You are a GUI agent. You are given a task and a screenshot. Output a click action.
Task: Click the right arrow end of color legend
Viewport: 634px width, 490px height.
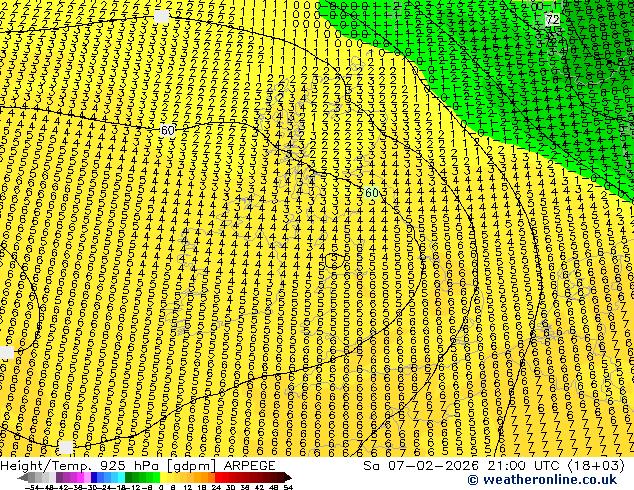point(287,477)
